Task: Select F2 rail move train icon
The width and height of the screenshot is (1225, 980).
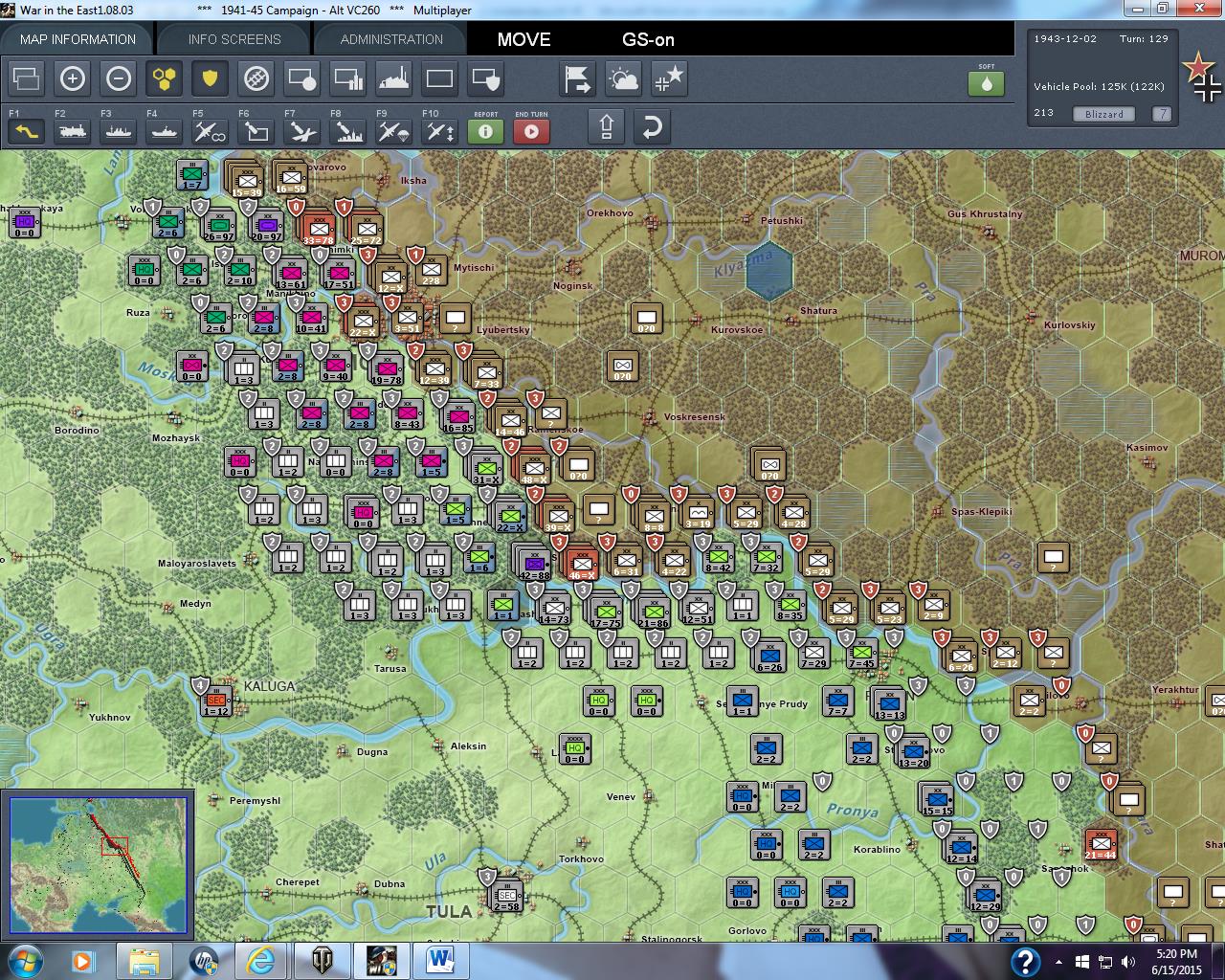Action: point(72,130)
